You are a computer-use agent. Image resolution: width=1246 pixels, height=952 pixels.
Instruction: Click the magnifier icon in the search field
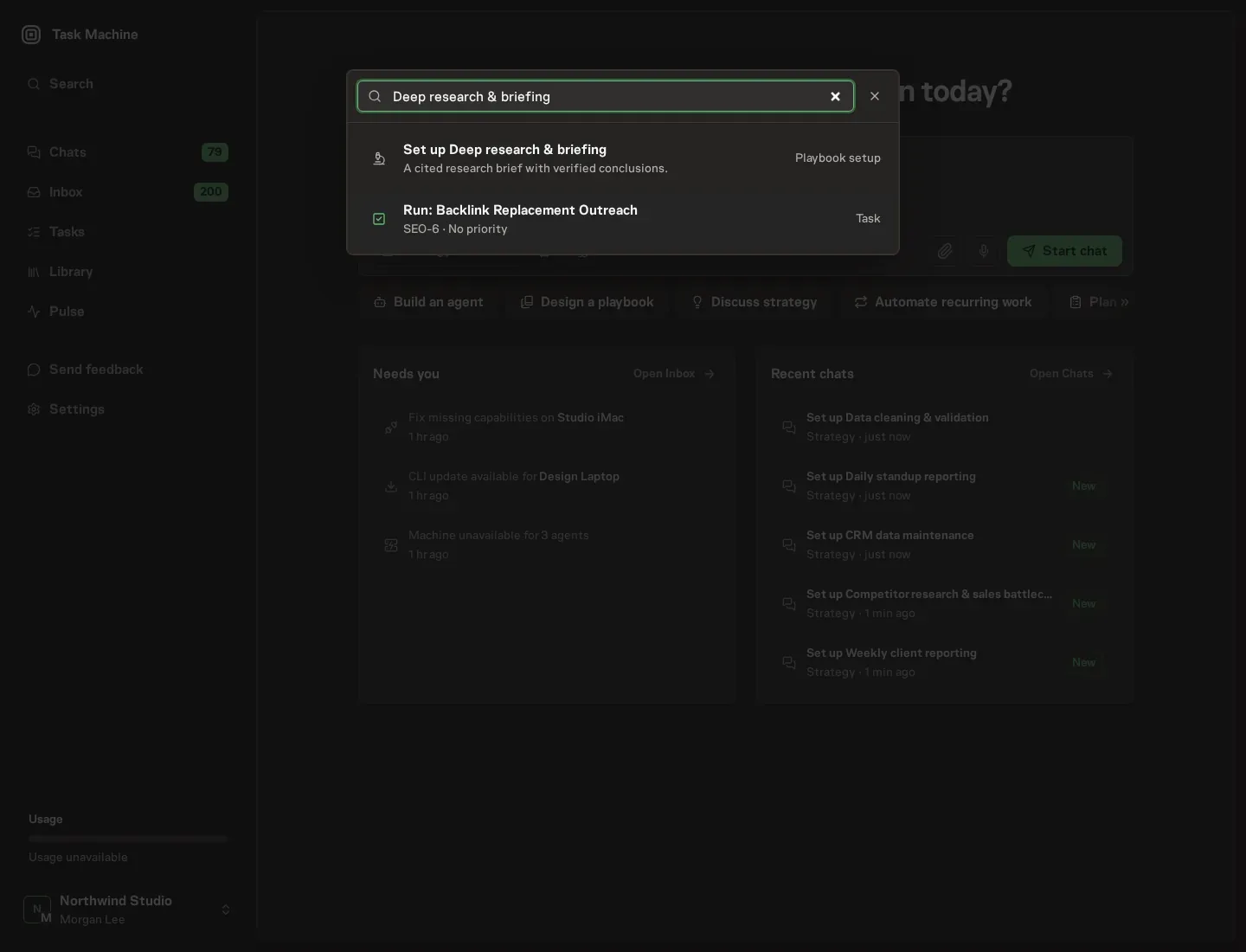(375, 96)
